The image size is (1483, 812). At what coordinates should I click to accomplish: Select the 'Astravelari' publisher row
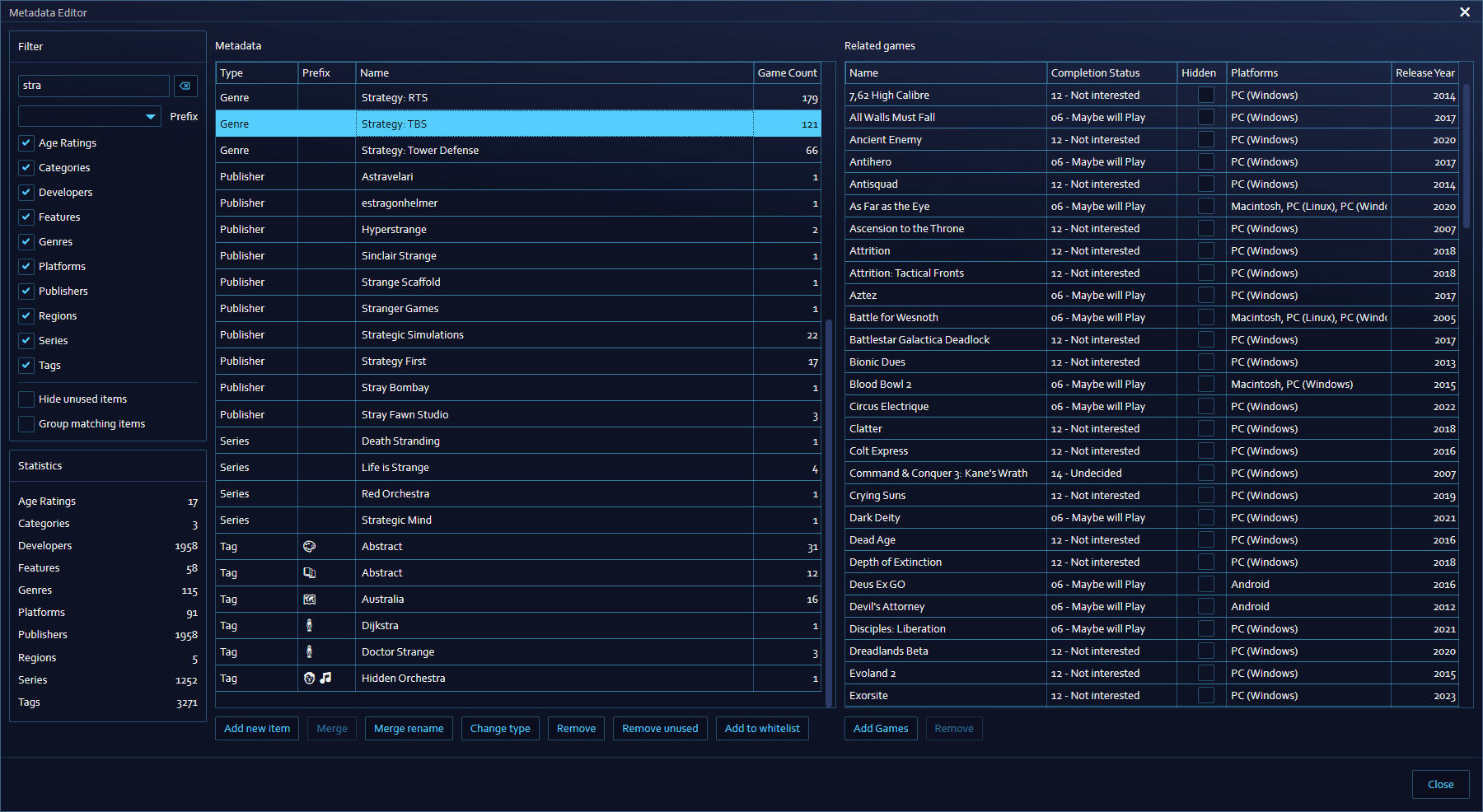[518, 177]
